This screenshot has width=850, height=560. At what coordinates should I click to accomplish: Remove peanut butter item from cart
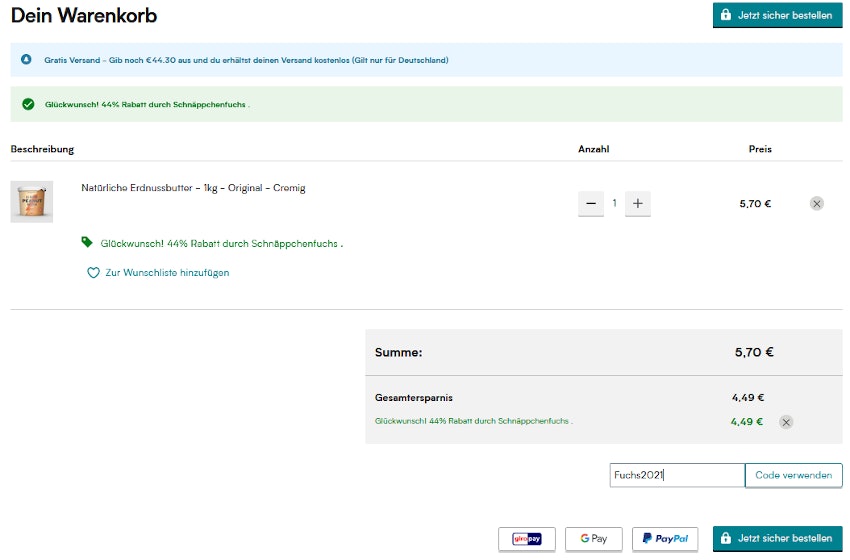point(816,204)
